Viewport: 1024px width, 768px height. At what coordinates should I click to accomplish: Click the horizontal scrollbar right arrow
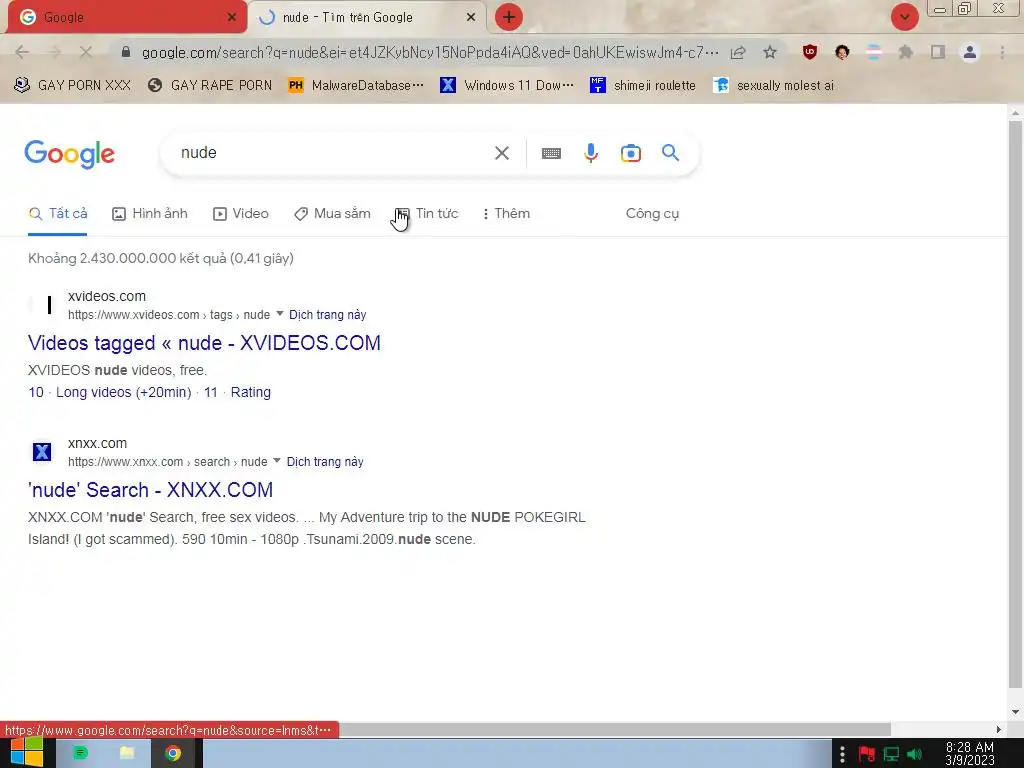(x=999, y=729)
